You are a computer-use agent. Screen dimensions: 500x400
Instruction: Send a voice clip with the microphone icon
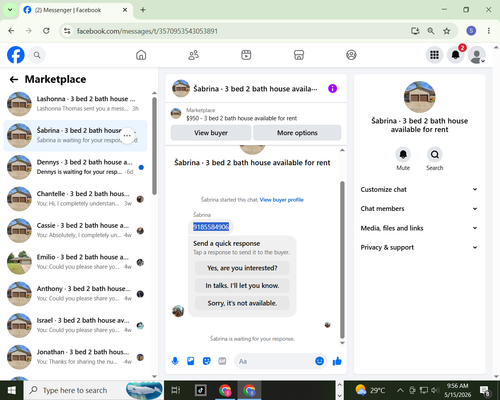coord(175,361)
